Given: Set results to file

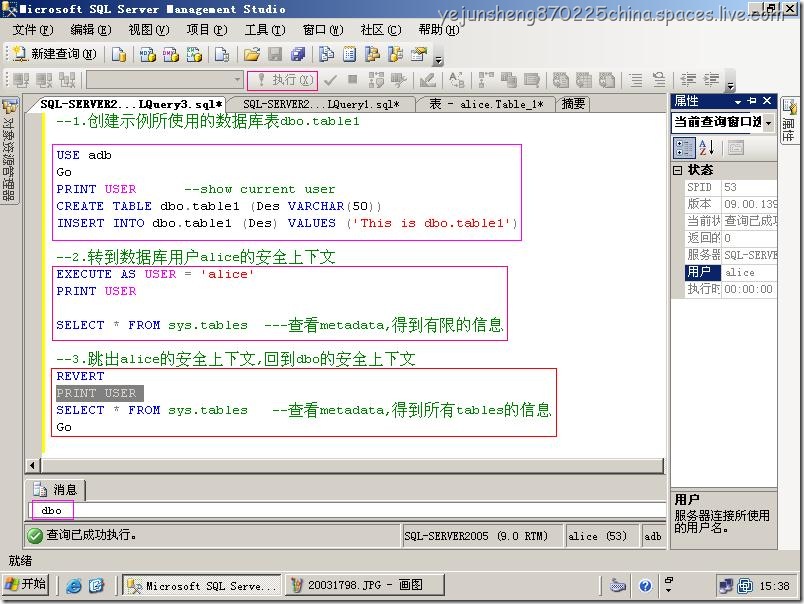Looking at the screenshot, I should pyautogui.click(x=607, y=80).
